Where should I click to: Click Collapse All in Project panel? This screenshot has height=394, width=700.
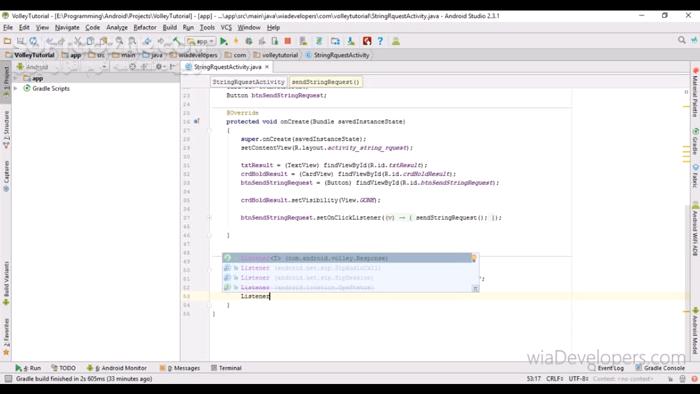[145, 67]
